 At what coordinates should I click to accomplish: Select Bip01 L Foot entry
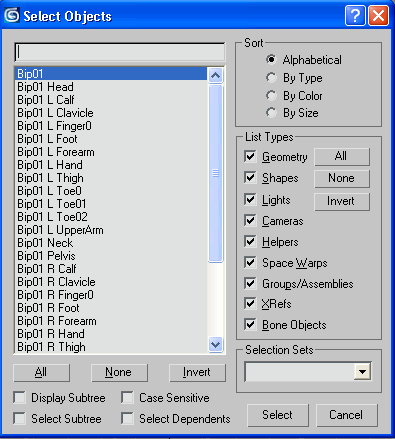111,139
